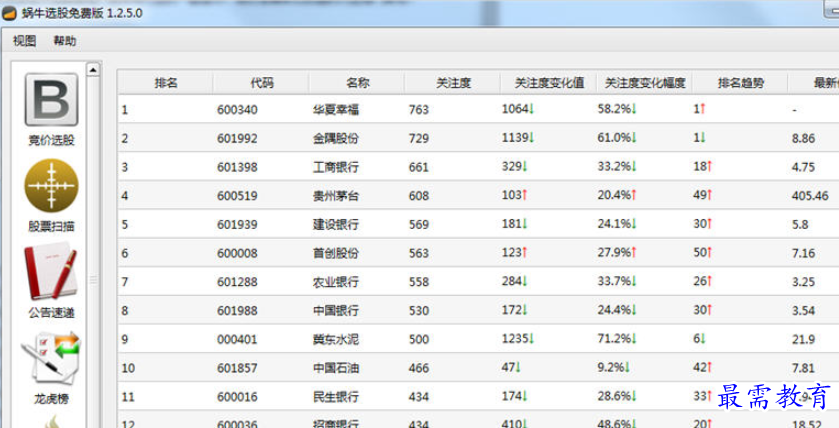The height and width of the screenshot is (428, 839).
Task: Select stock name 农业银行
Action: [x=336, y=282]
